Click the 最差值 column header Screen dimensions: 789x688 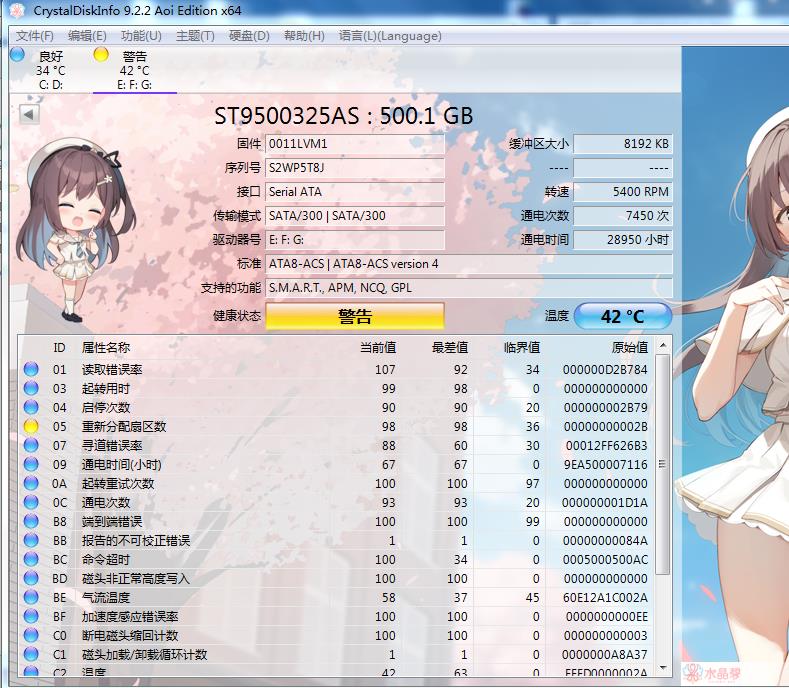[450, 347]
